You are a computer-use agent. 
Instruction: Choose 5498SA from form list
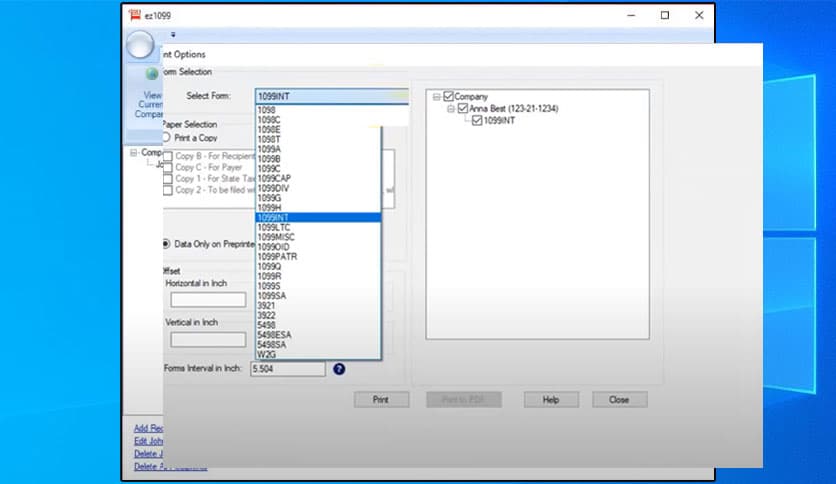(x=318, y=345)
